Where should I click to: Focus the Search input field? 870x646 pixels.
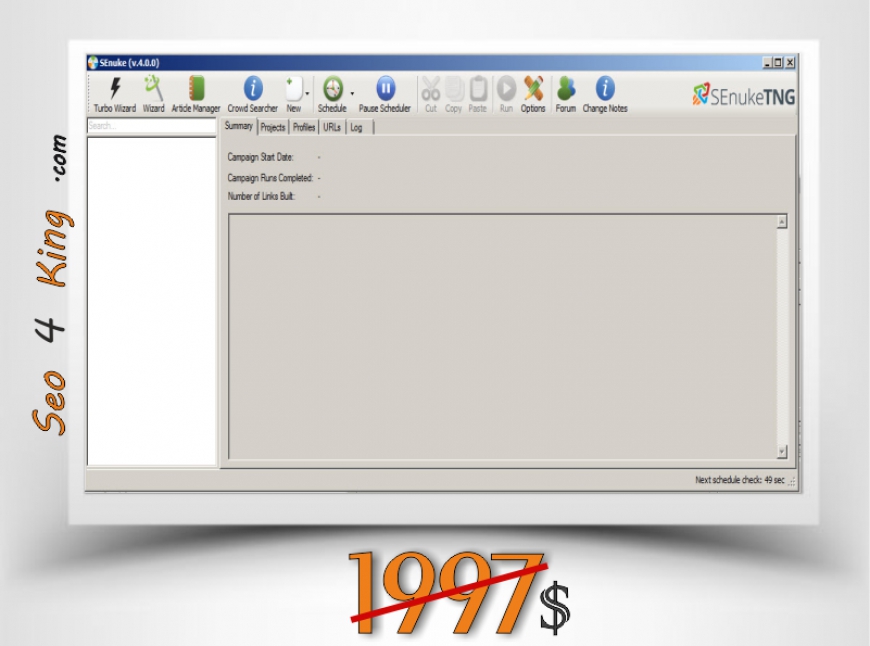click(151, 126)
